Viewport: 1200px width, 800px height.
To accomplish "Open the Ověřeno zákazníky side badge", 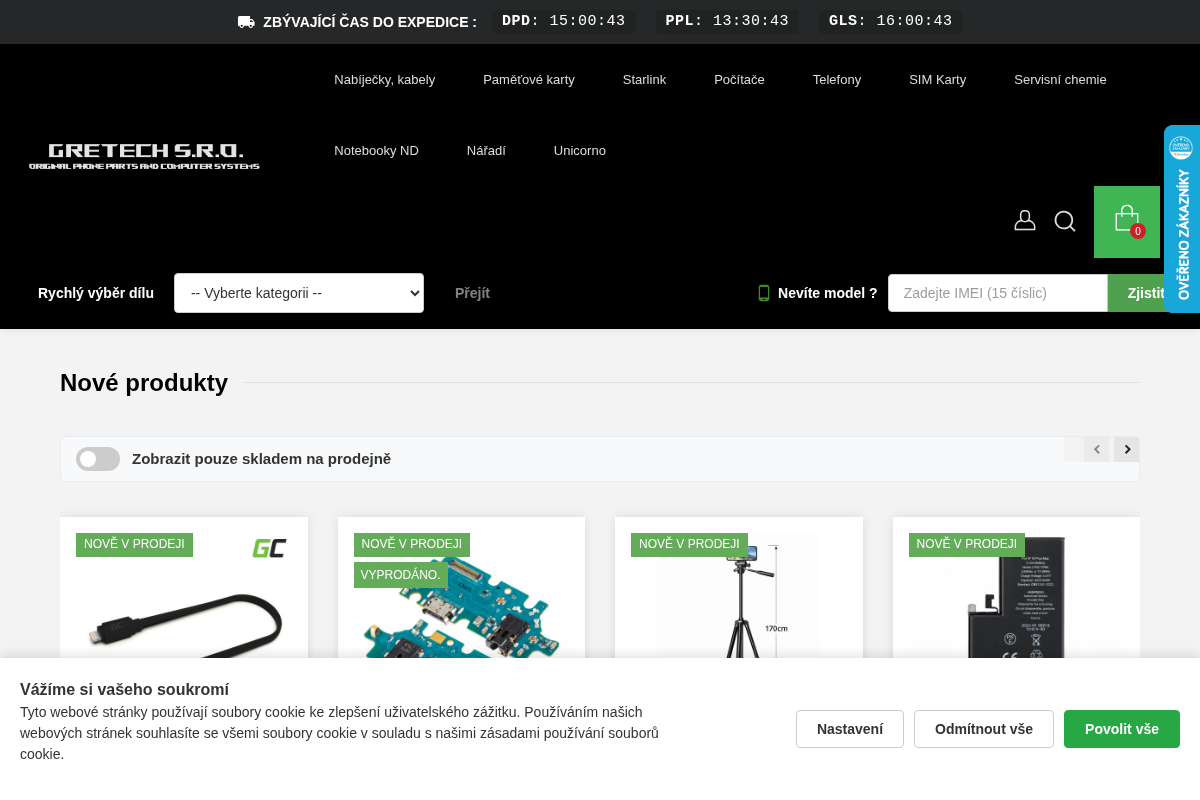I will click(1182, 219).
